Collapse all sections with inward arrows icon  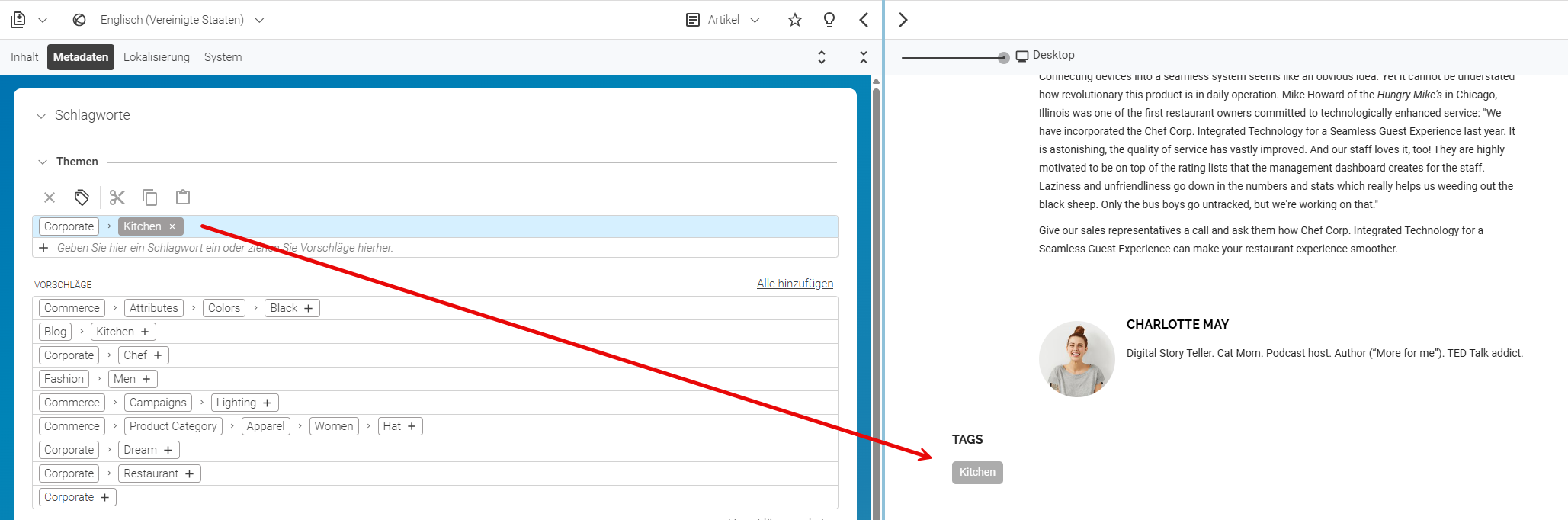pyautogui.click(x=864, y=57)
